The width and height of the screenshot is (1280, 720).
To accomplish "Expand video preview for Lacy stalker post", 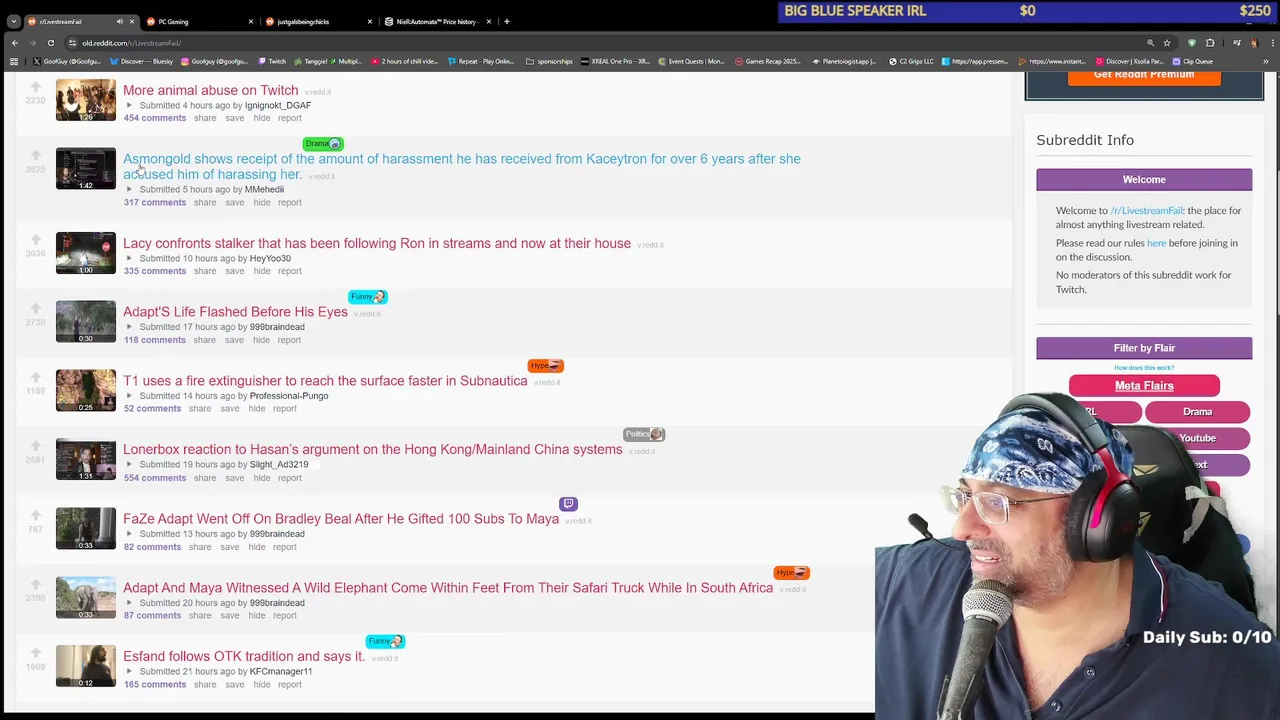I will click(129, 258).
